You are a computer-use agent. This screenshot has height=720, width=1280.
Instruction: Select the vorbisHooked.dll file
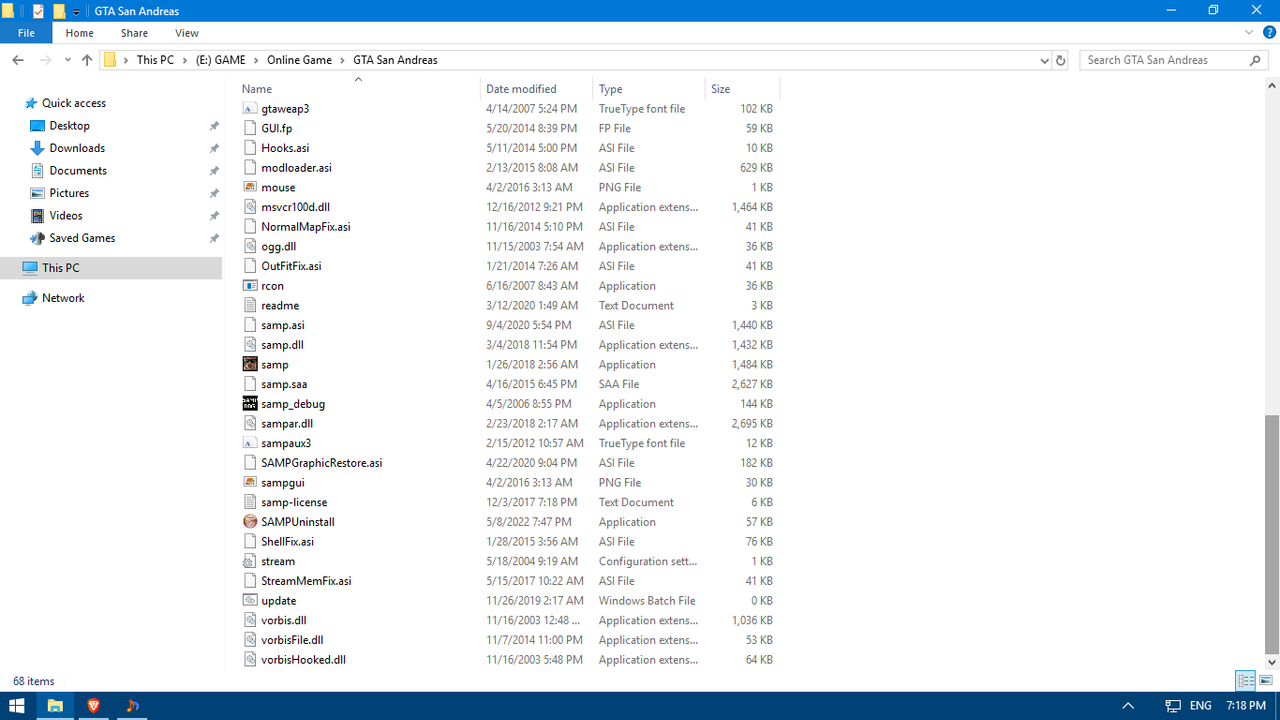(x=303, y=660)
